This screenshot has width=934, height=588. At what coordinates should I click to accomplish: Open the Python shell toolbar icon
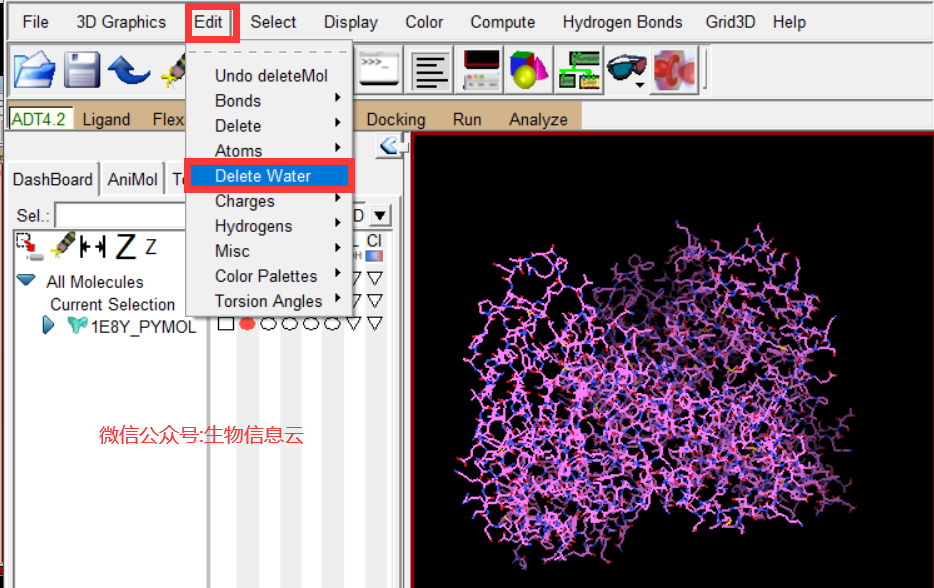[x=379, y=69]
